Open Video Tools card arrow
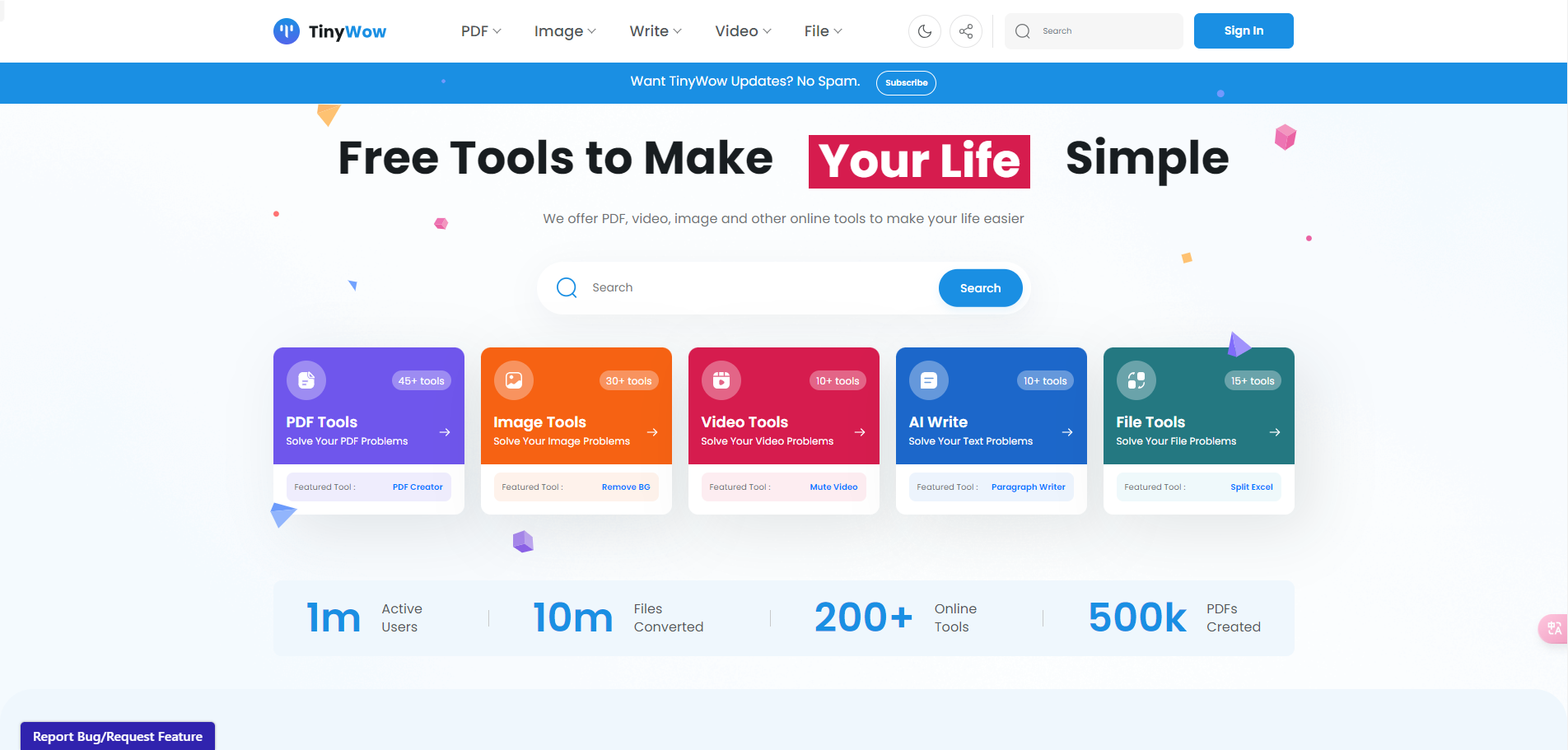 pyautogui.click(x=860, y=432)
